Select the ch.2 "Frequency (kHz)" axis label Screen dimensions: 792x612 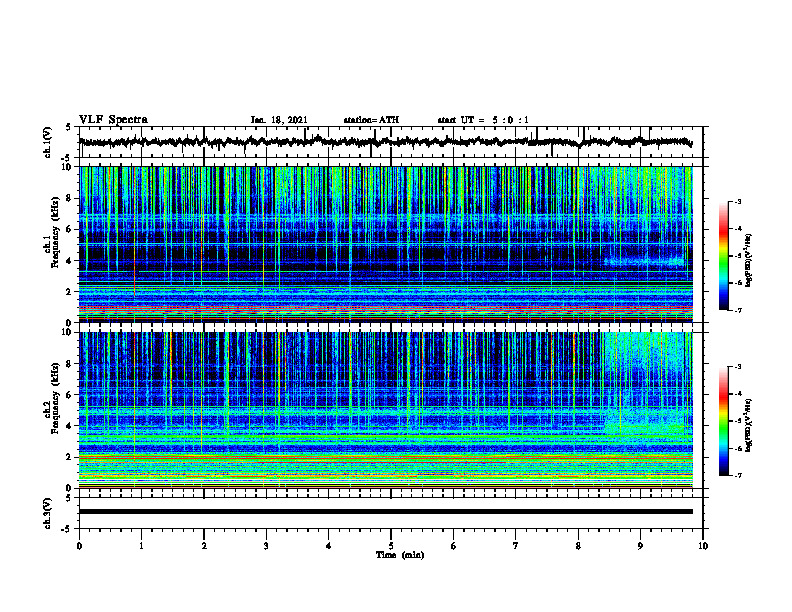[55, 398]
